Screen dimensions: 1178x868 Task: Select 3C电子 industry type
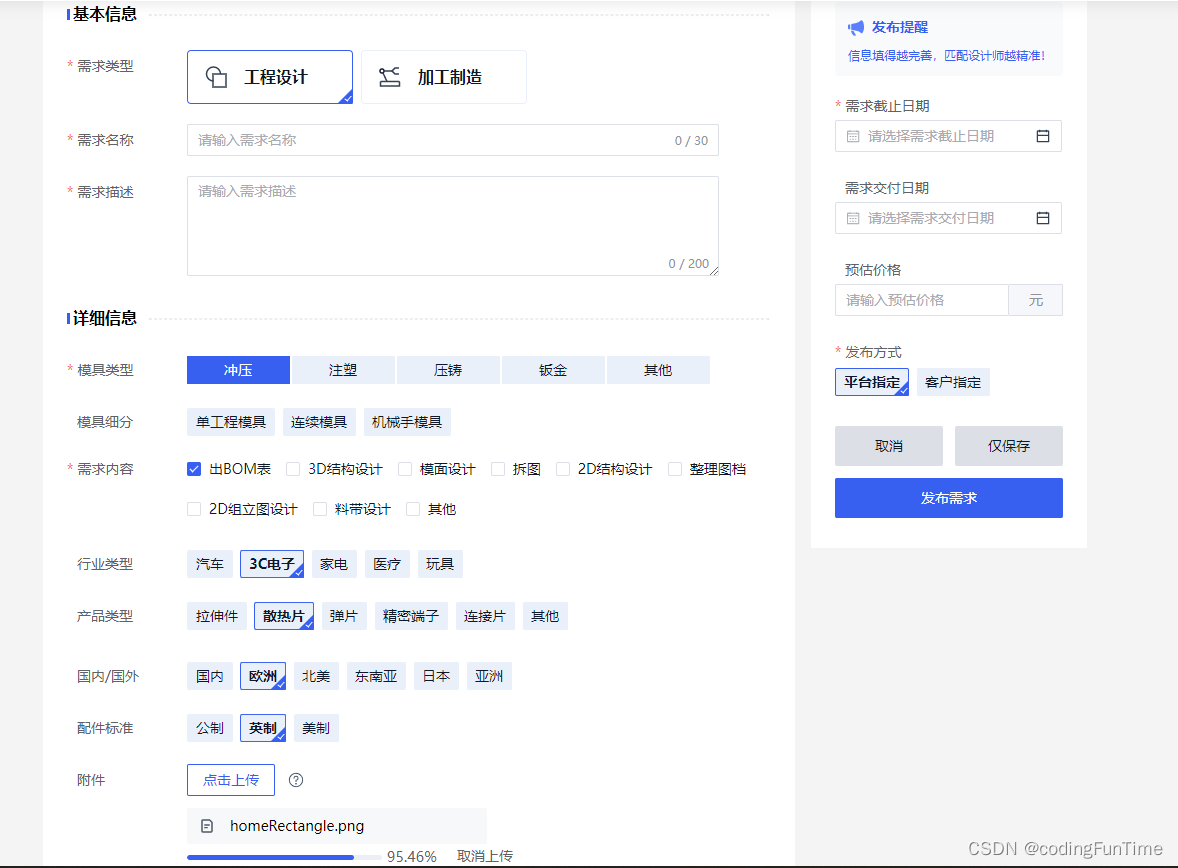[272, 564]
